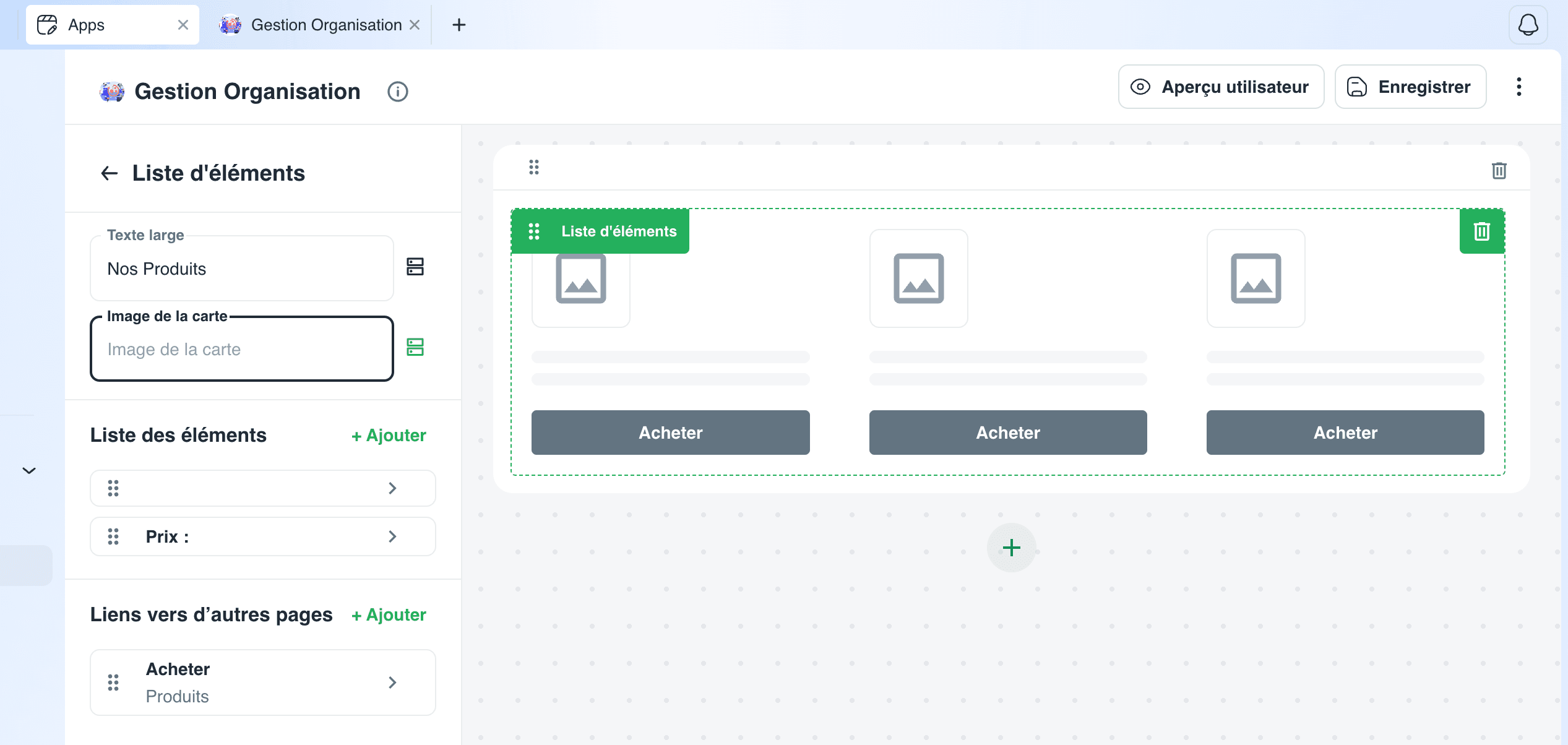This screenshot has height=745, width=1568.
Task: Click Aperçu utilisateur button
Action: pos(1221,87)
